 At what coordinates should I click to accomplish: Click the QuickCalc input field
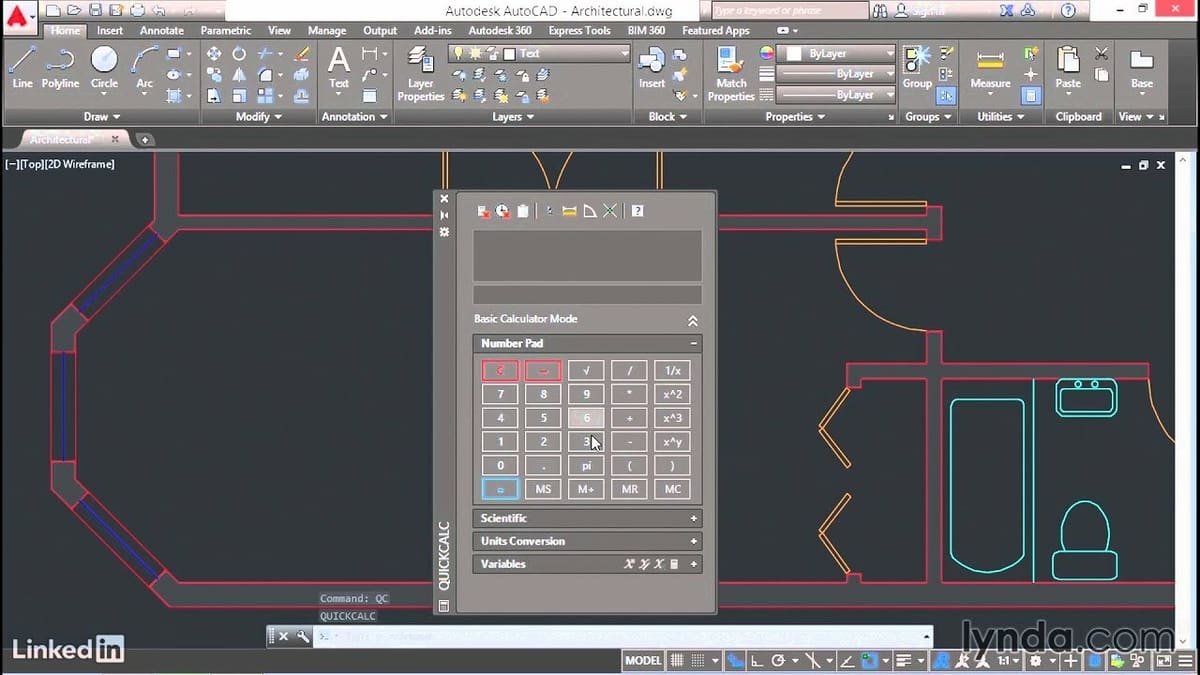click(587, 295)
